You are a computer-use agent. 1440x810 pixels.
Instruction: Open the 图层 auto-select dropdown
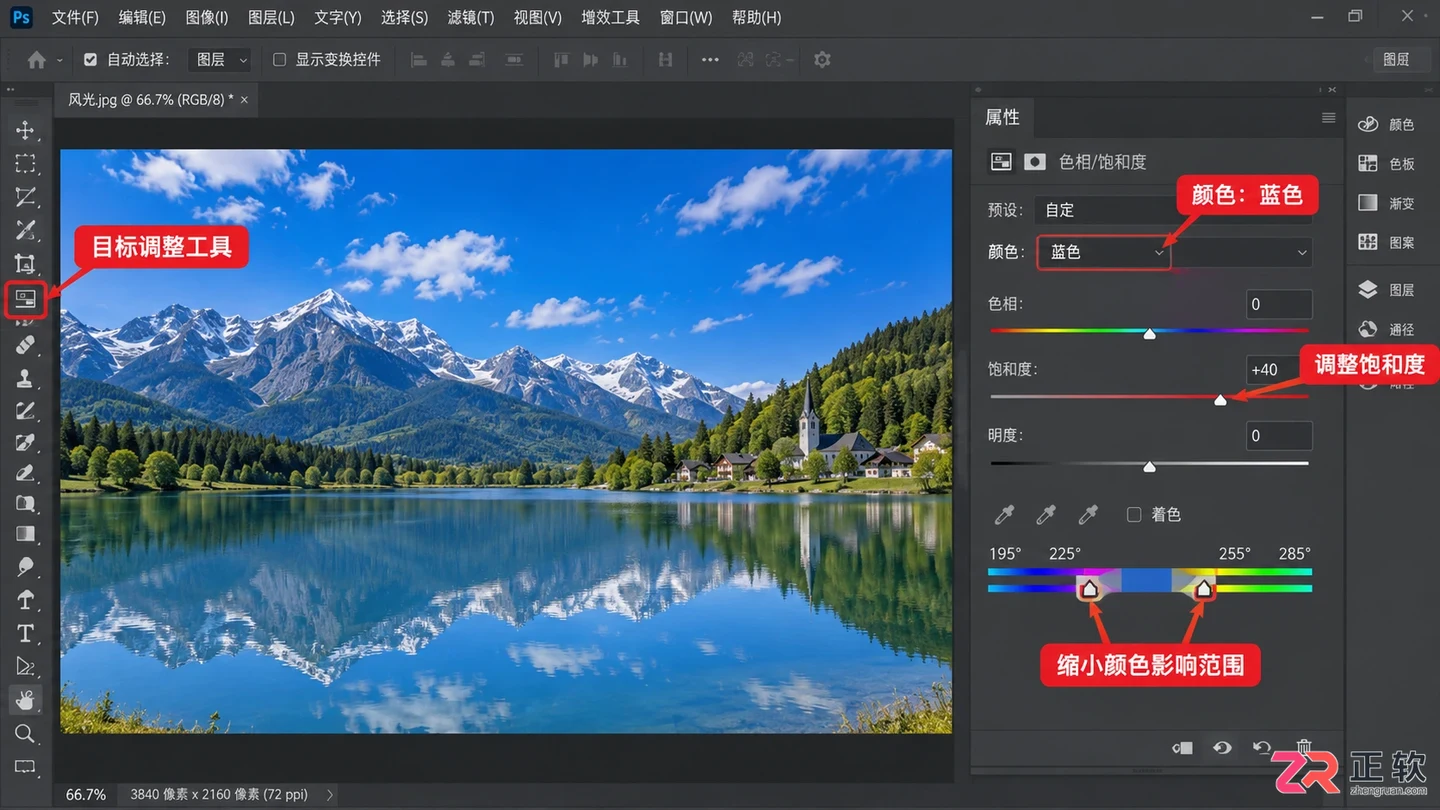[x=220, y=60]
